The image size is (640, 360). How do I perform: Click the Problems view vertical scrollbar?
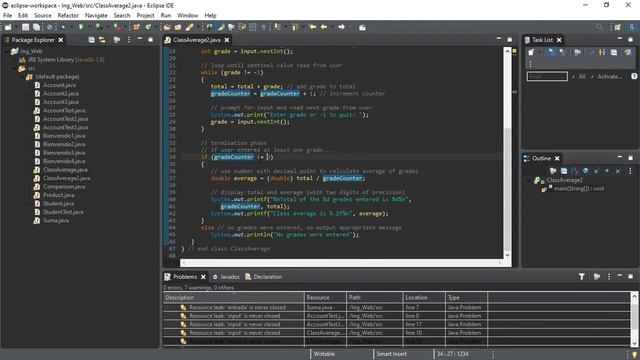634,320
